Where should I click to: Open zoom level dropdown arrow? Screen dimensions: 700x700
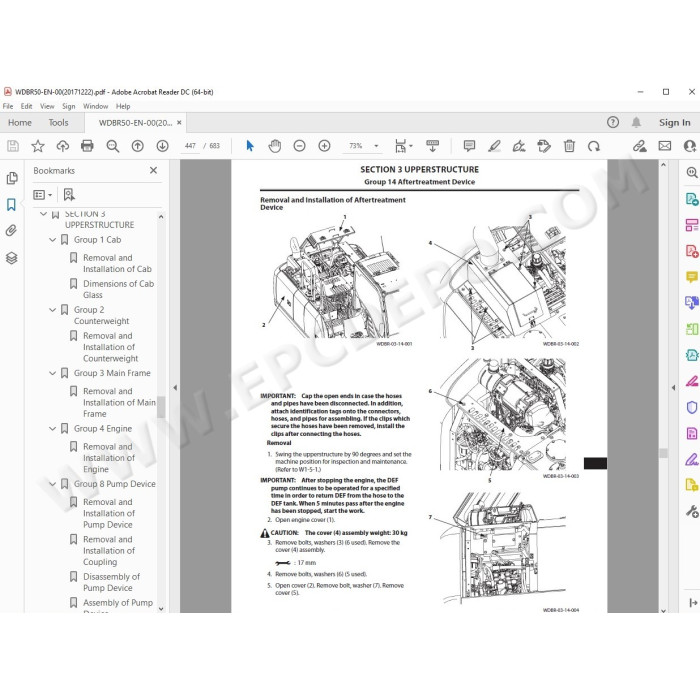[376, 146]
